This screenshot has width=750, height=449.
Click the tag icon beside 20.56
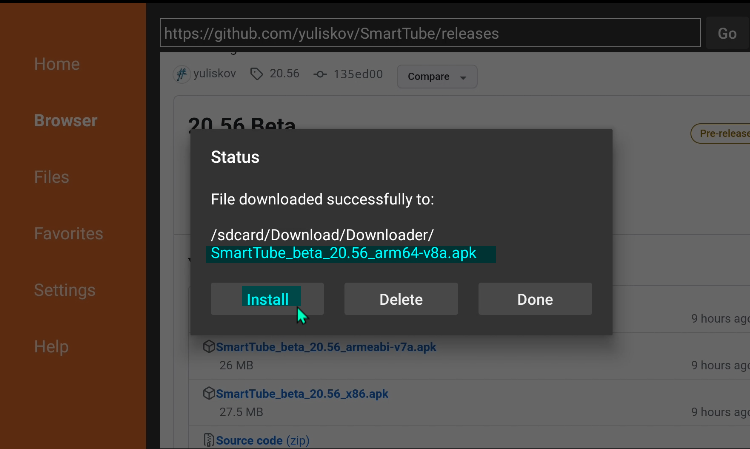pyautogui.click(x=256, y=74)
